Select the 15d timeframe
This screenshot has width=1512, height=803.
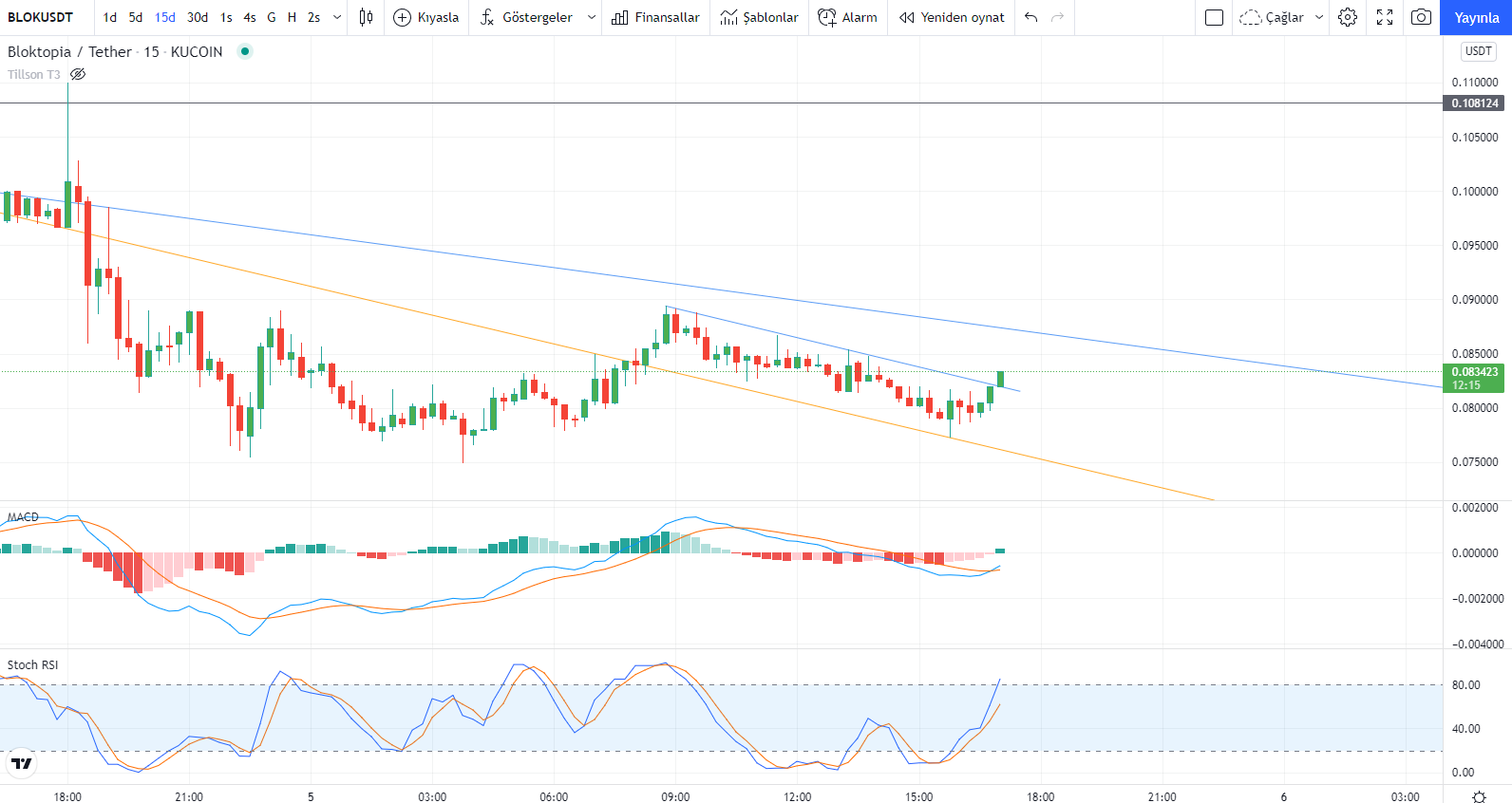pyautogui.click(x=165, y=17)
